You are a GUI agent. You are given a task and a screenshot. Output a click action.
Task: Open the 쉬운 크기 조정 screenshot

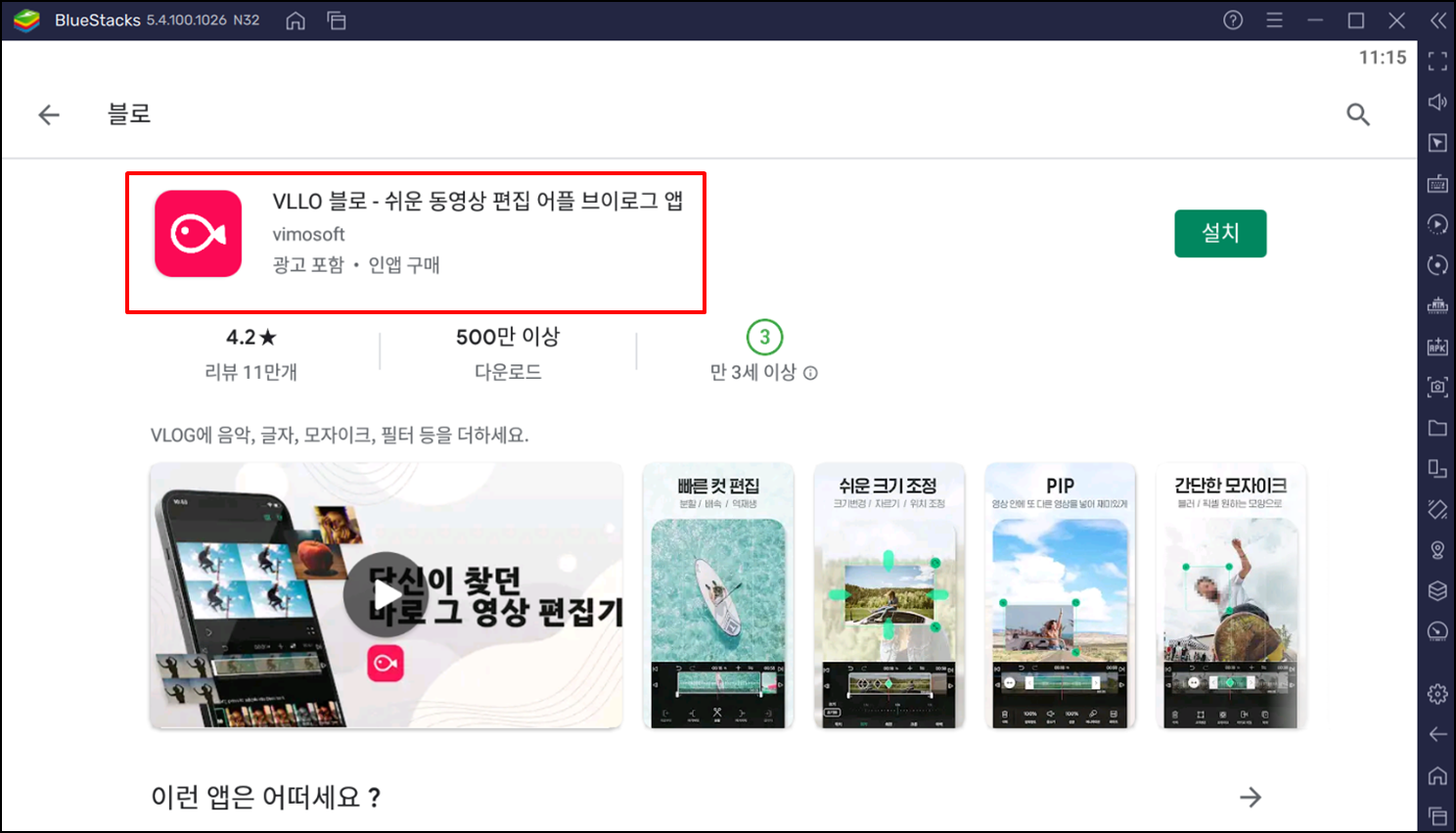click(x=888, y=595)
